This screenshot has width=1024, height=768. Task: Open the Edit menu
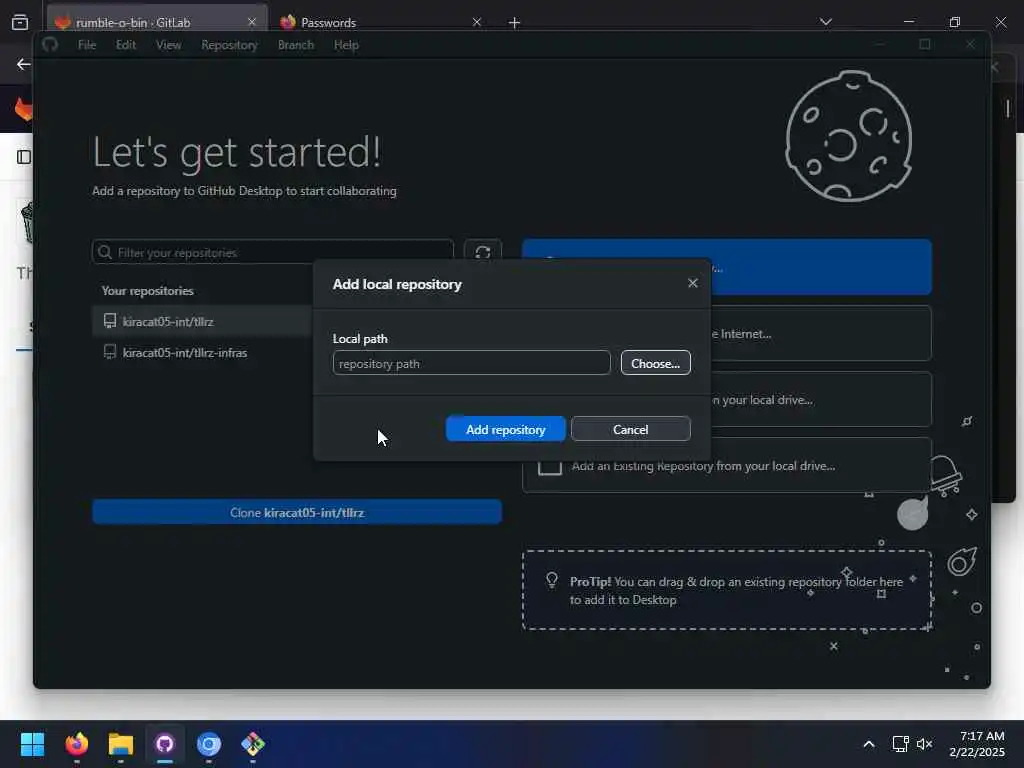click(x=125, y=45)
